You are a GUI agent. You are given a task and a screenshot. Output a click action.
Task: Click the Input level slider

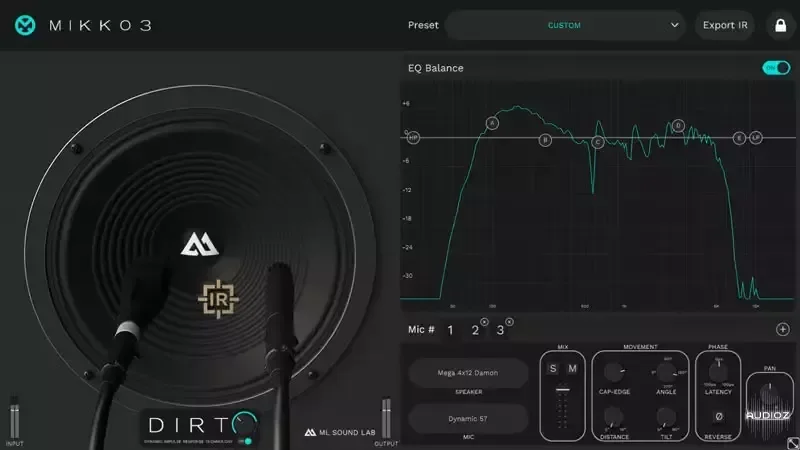(x=14, y=418)
